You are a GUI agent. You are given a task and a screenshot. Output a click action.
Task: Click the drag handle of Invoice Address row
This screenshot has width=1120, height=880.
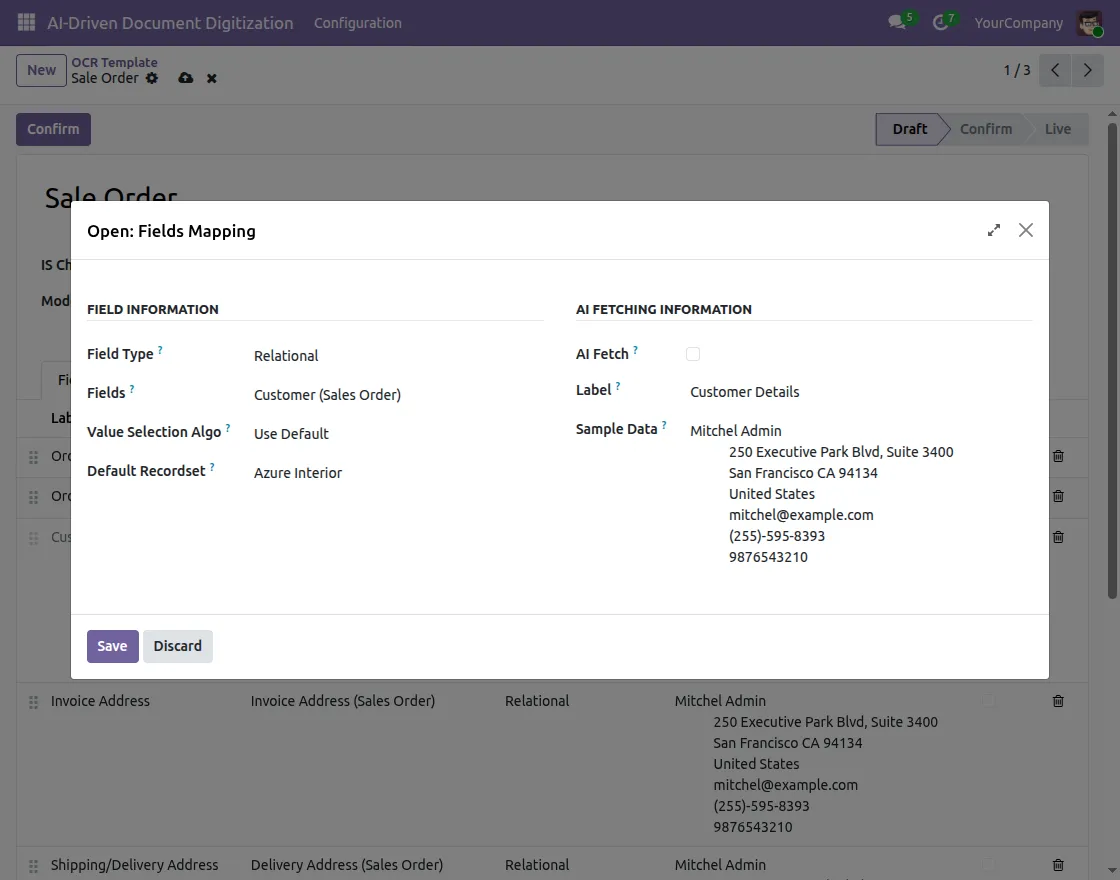[x=34, y=702]
